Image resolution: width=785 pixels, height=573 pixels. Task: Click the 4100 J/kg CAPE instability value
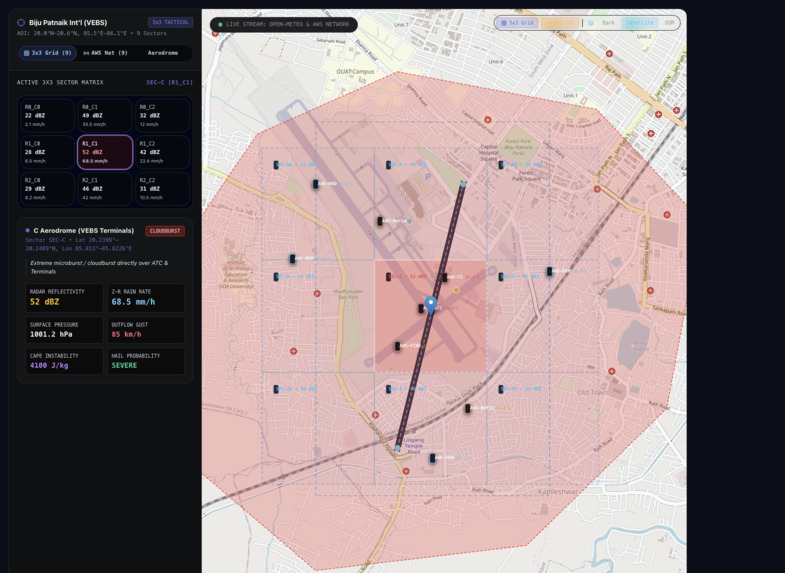click(49, 365)
